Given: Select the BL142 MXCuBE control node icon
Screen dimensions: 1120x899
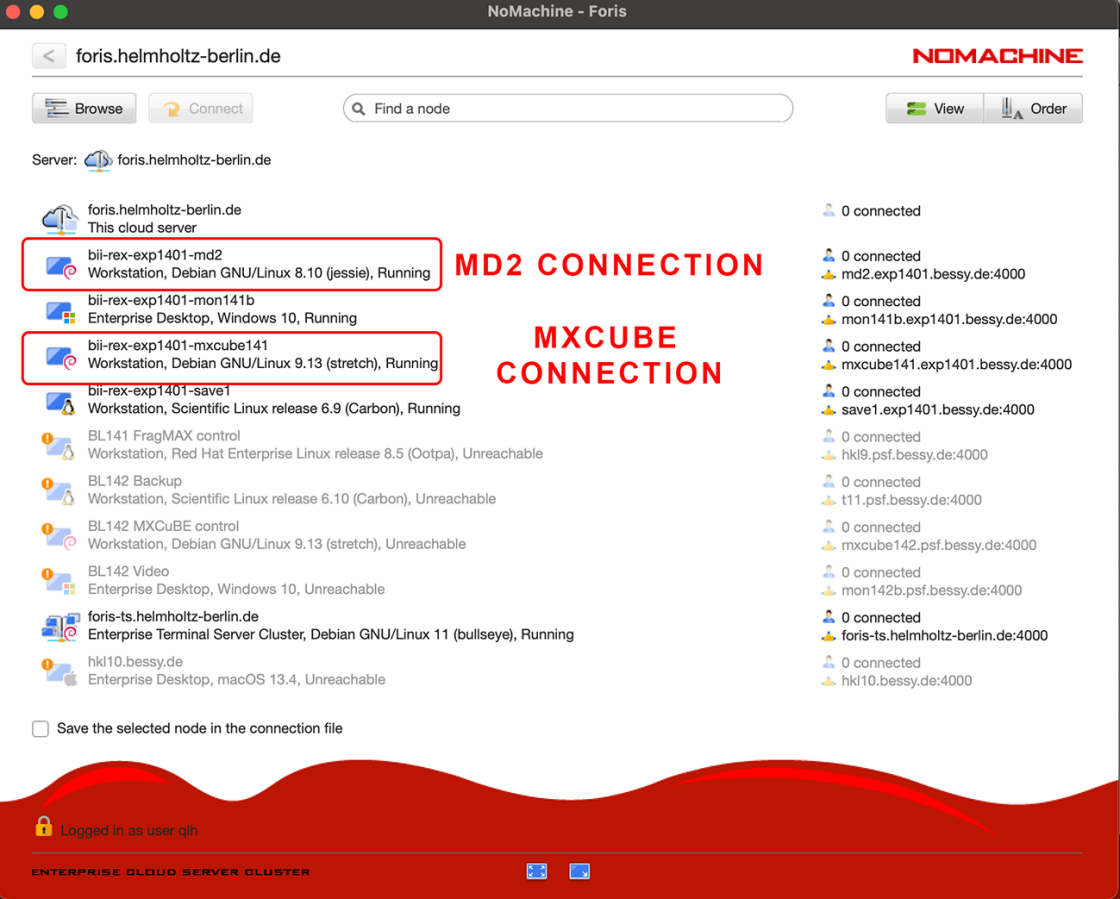Looking at the screenshot, I should point(59,536).
